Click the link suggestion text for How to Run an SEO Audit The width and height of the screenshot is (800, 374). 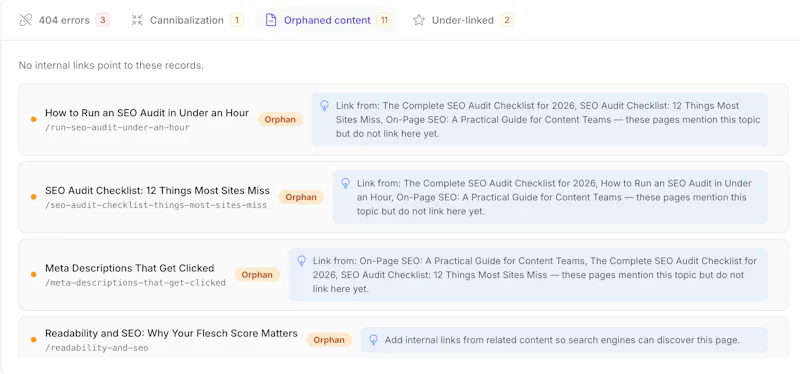548,120
